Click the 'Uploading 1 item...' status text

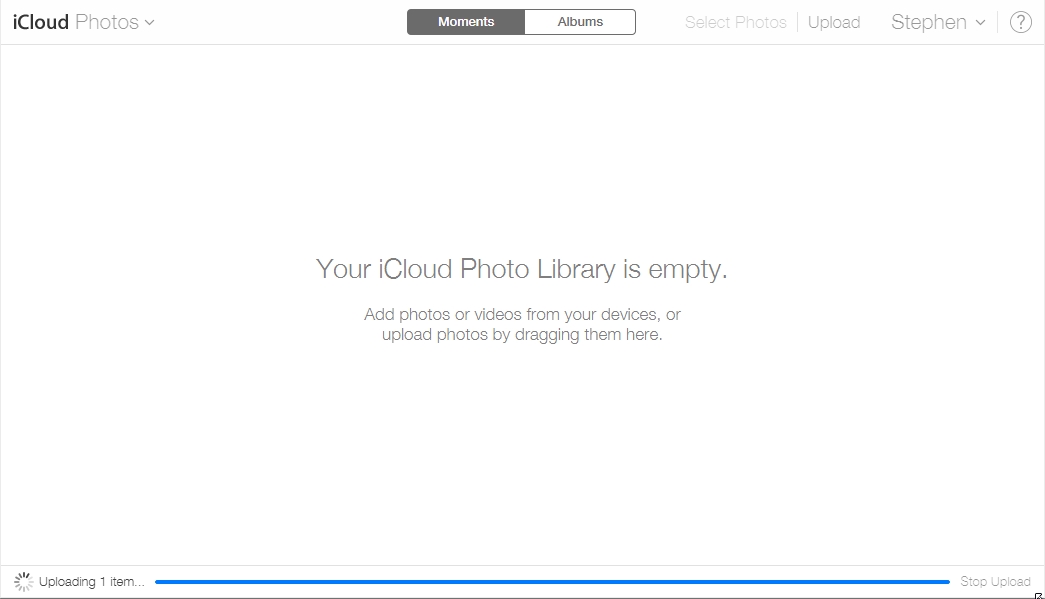[91, 581]
